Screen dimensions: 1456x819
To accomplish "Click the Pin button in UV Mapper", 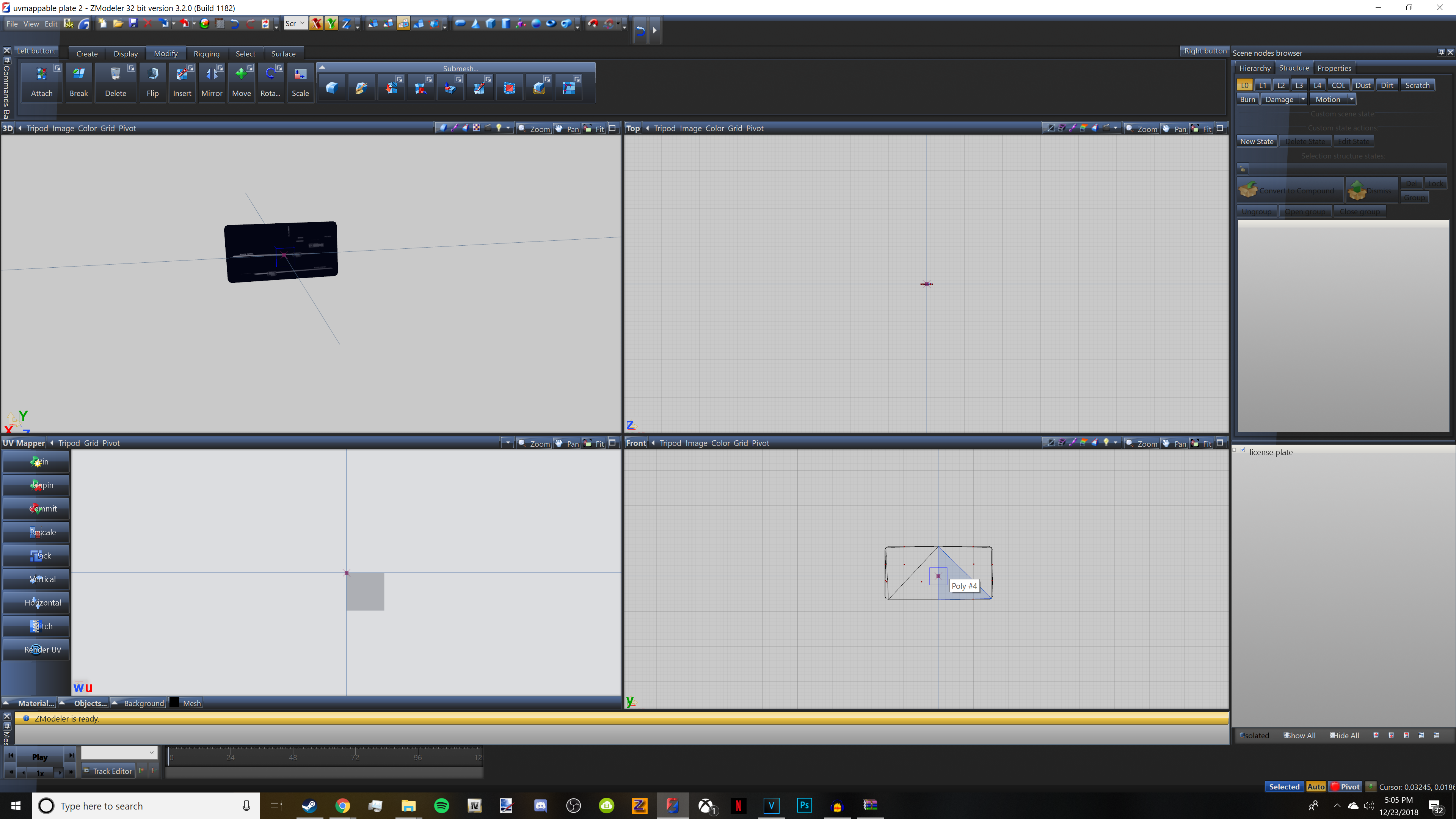I will 36,462.
